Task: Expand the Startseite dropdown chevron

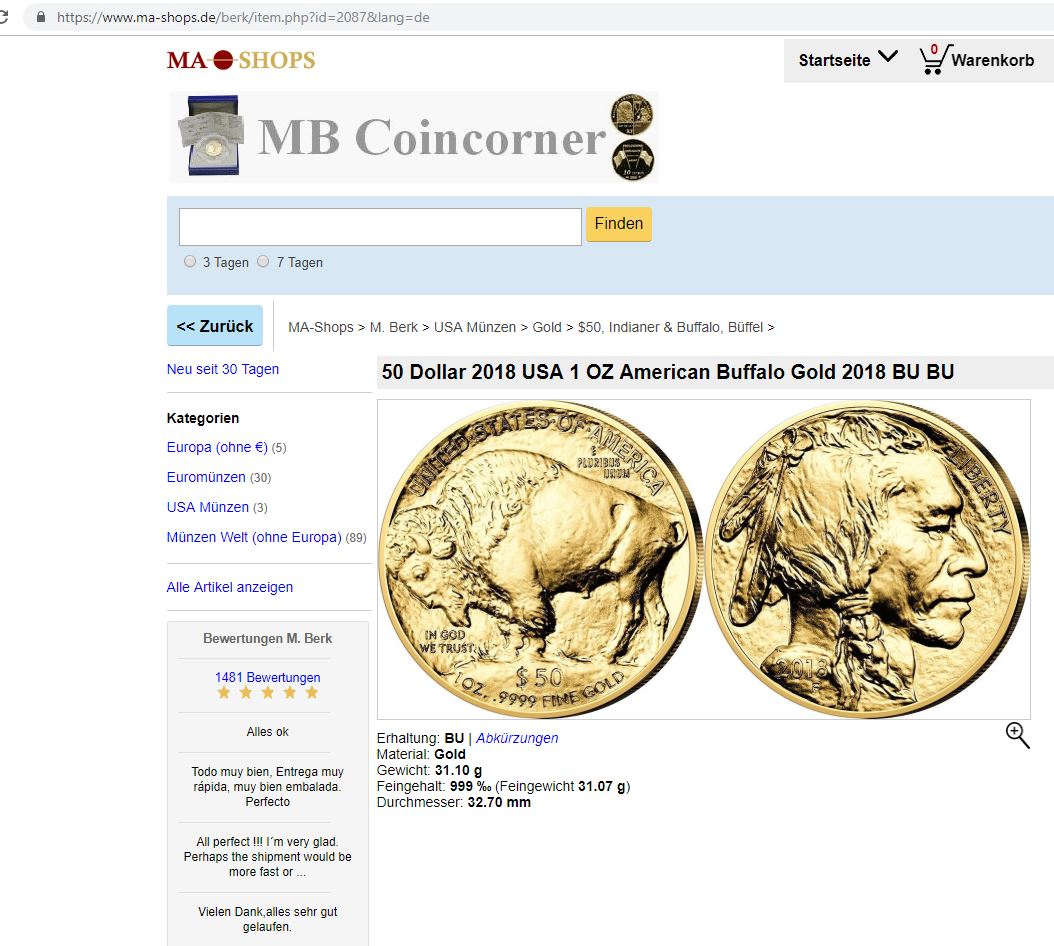Action: click(x=888, y=56)
